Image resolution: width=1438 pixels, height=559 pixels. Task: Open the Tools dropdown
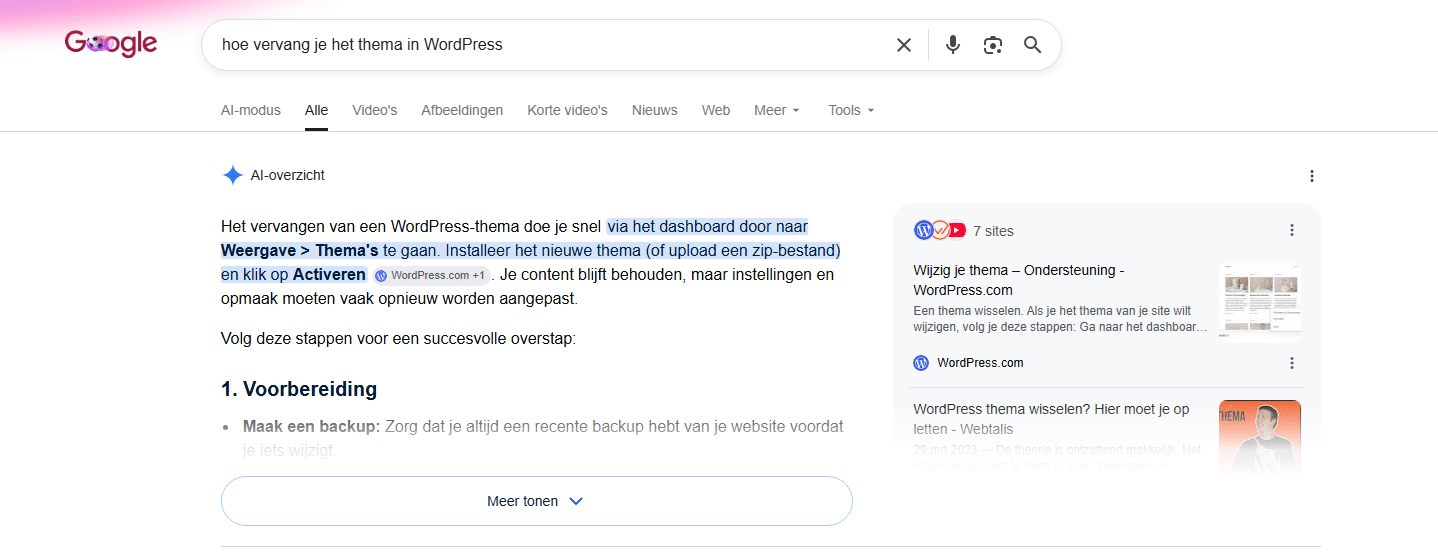point(851,110)
